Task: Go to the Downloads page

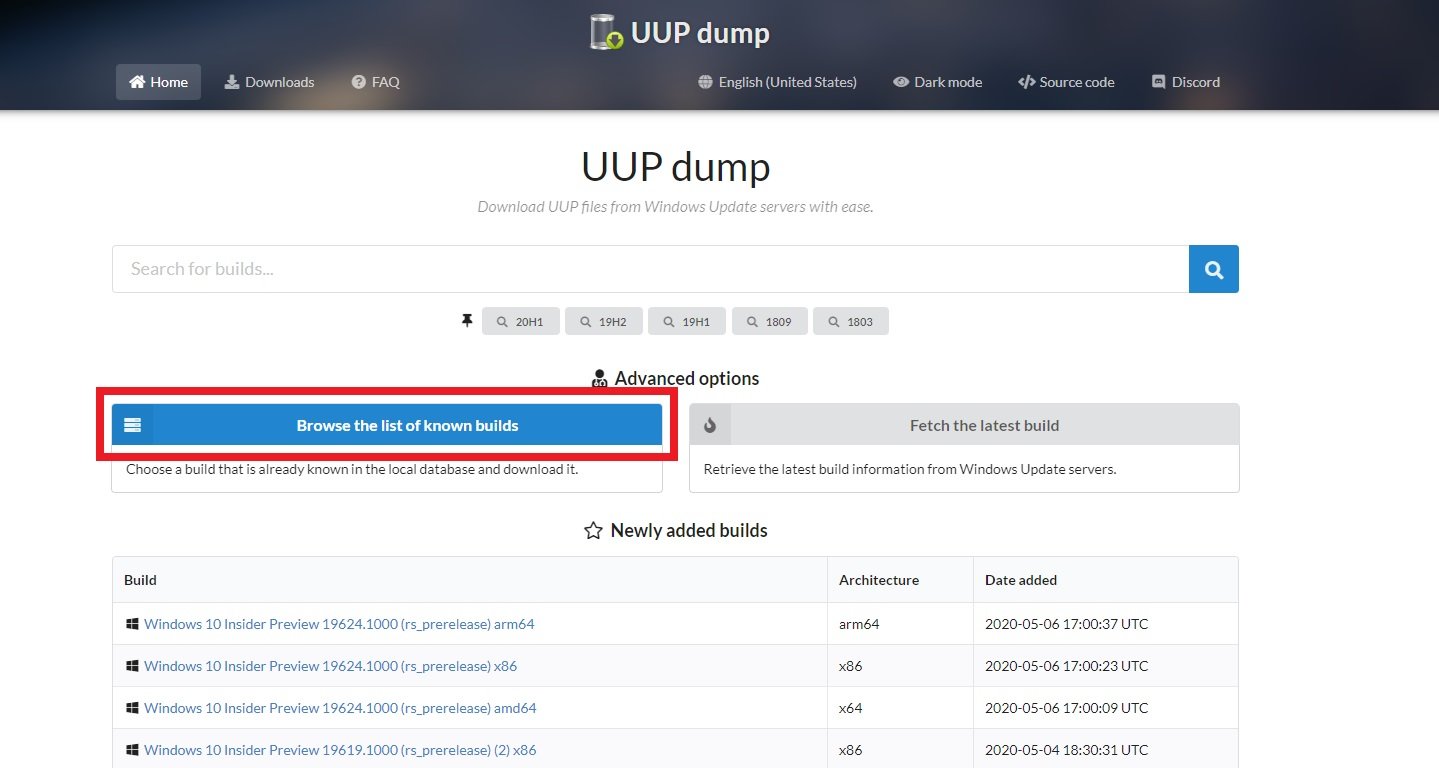Action: tap(269, 82)
